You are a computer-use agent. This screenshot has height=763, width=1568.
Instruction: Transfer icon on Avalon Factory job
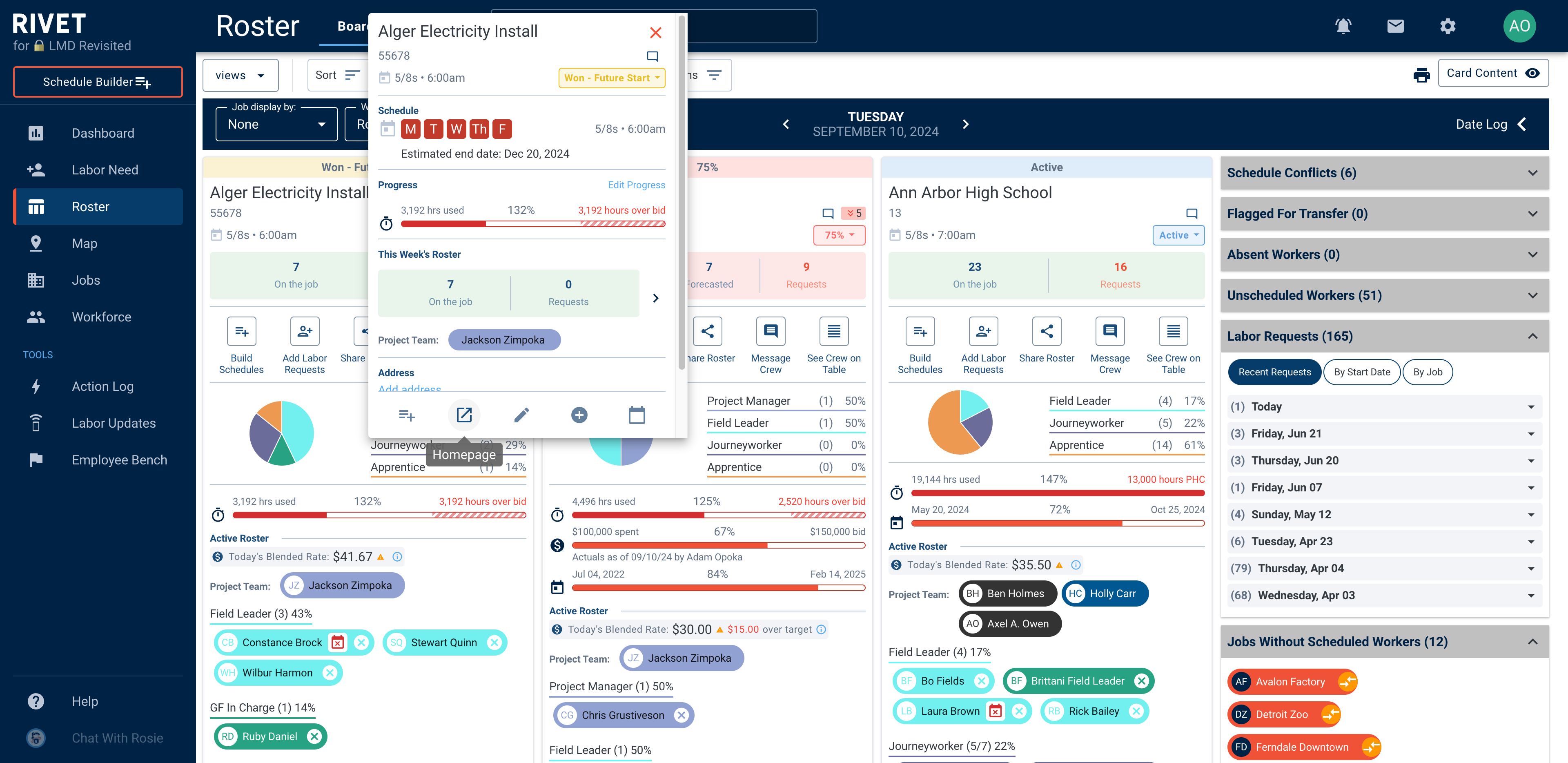click(1347, 681)
